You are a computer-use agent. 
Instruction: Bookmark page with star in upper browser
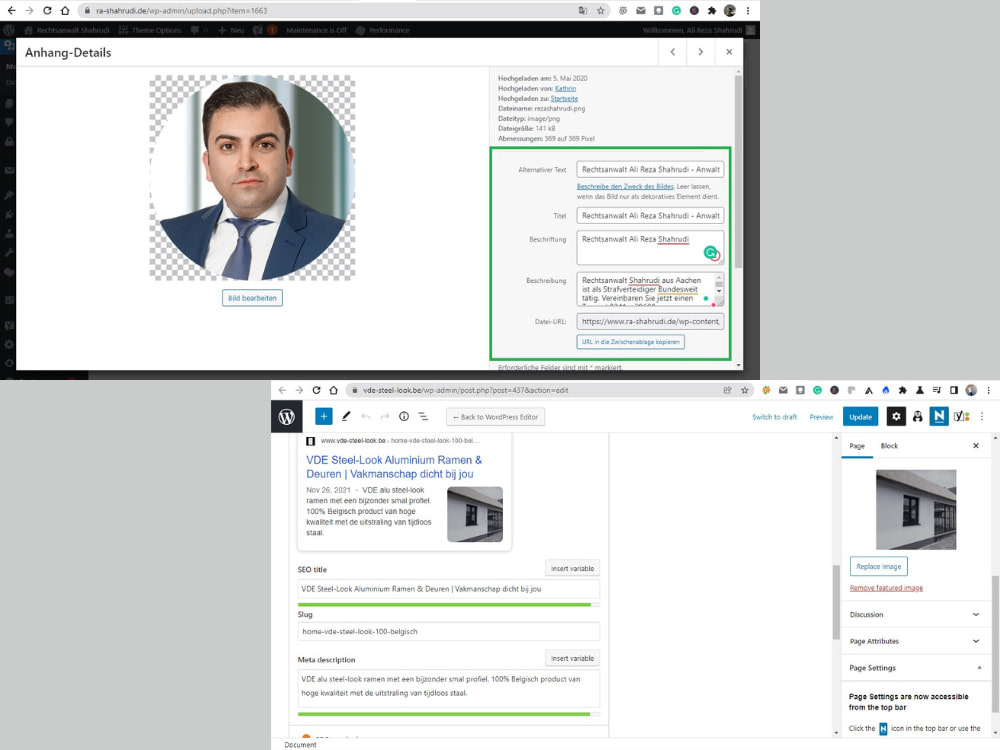point(600,10)
